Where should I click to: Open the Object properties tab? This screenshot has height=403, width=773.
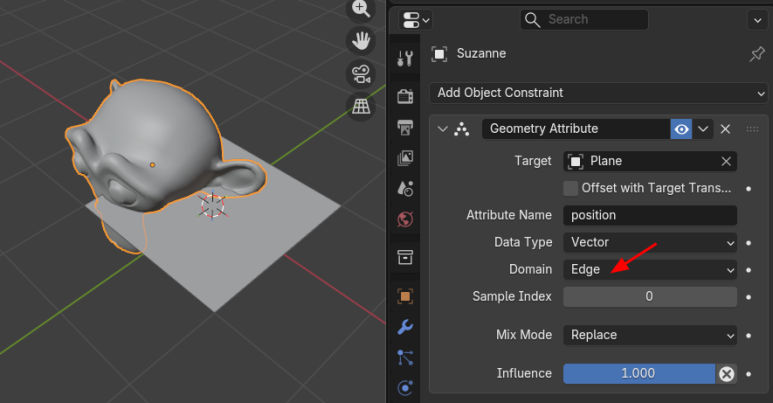[x=405, y=296]
